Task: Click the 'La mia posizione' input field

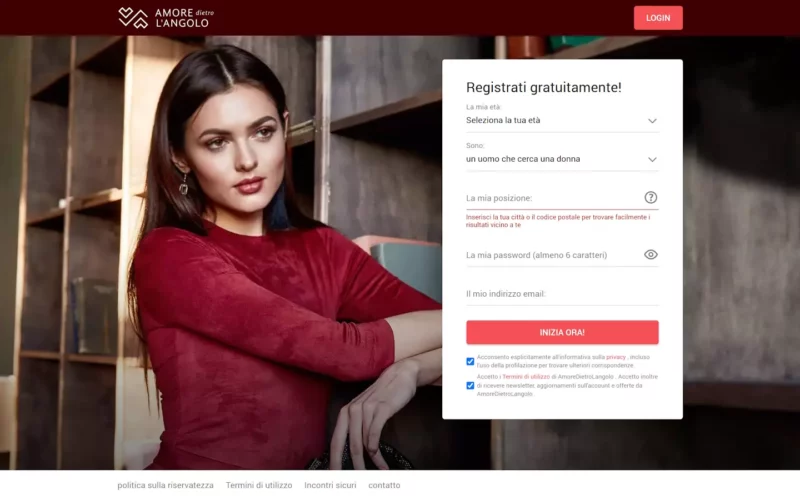Action: pos(554,198)
